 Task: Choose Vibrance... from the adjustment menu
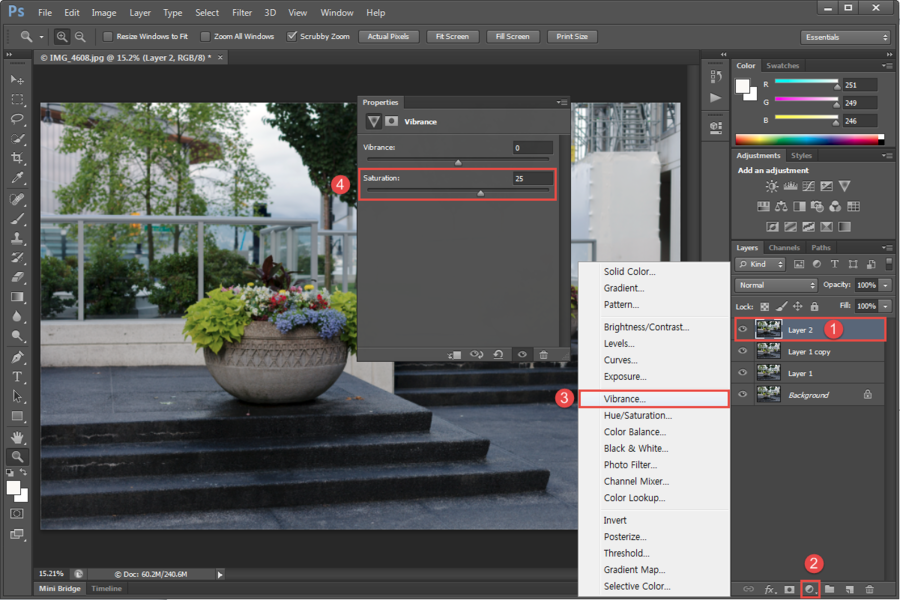click(654, 399)
